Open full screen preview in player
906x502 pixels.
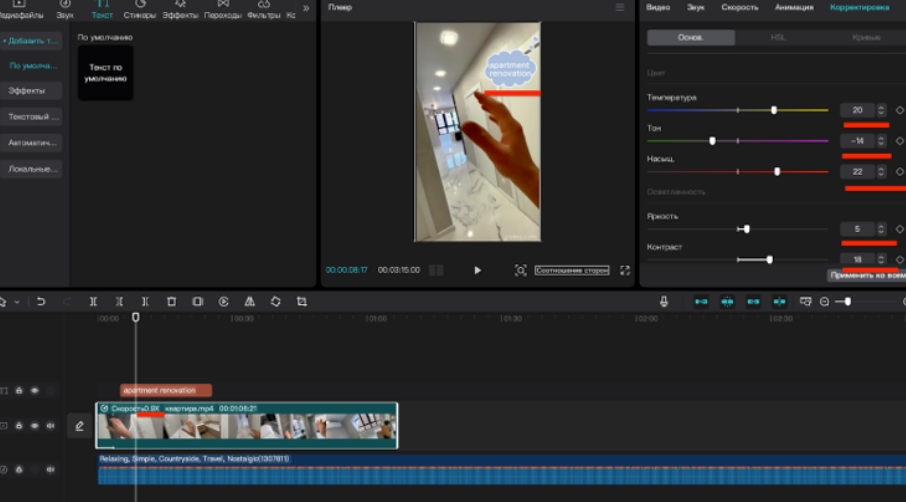point(625,270)
